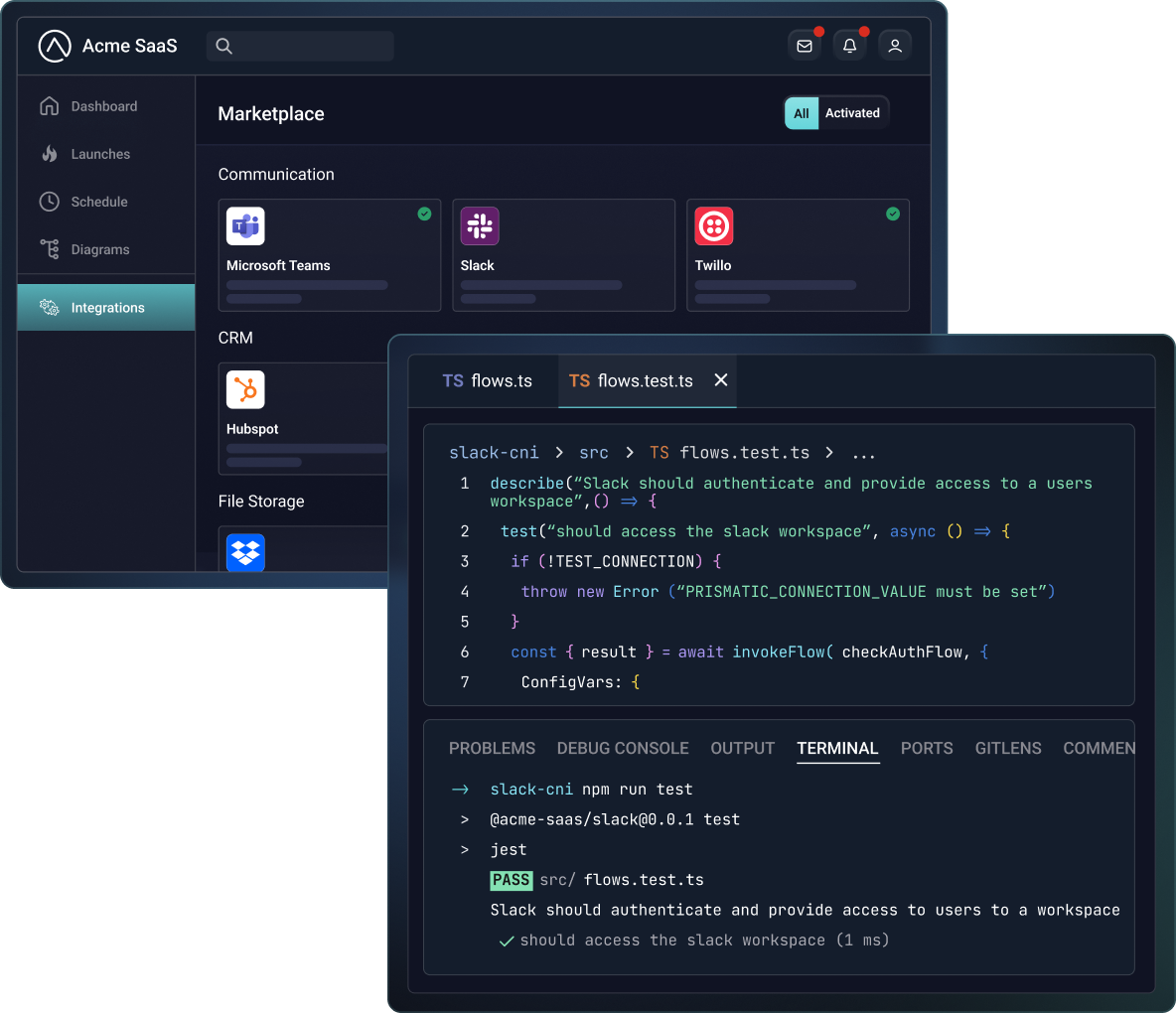Image resolution: width=1176 pixels, height=1013 pixels.
Task: Click the Microsoft Teams app icon
Action: [x=245, y=225]
